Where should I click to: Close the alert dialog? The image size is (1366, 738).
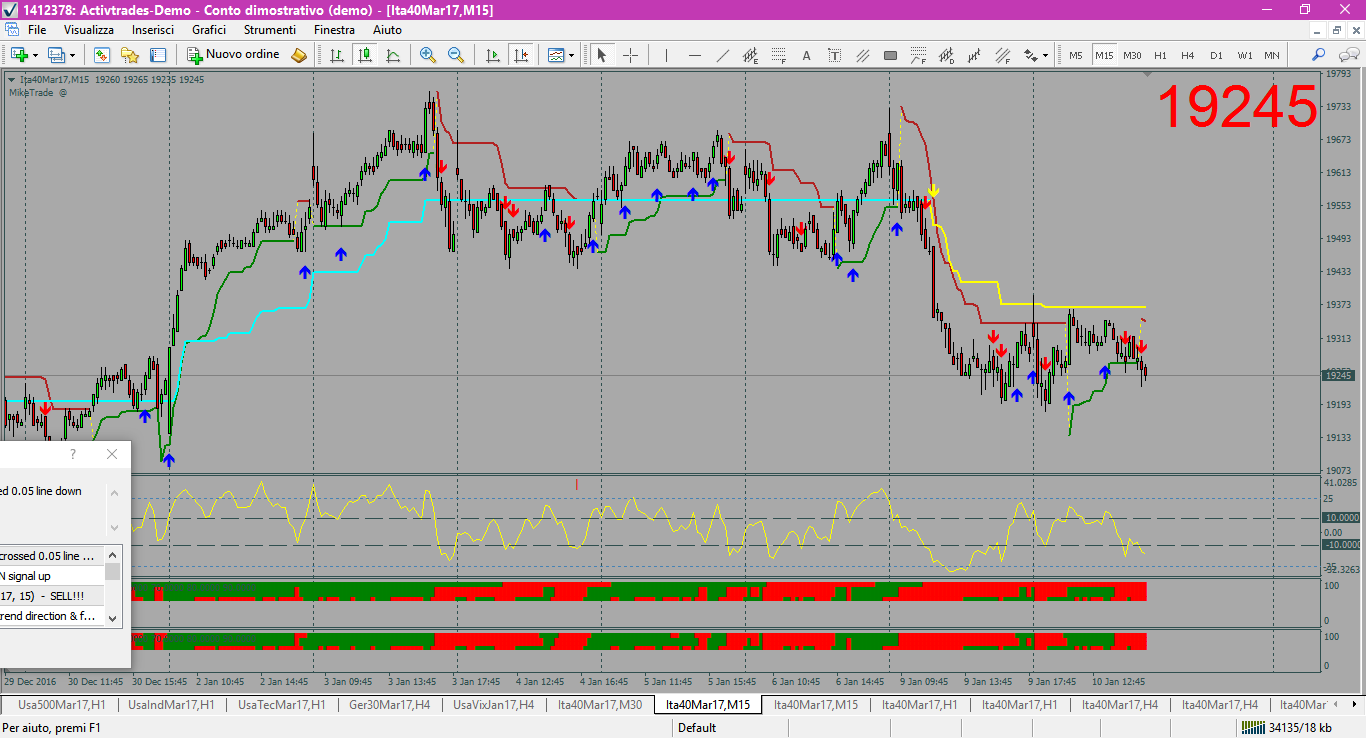tap(111, 454)
